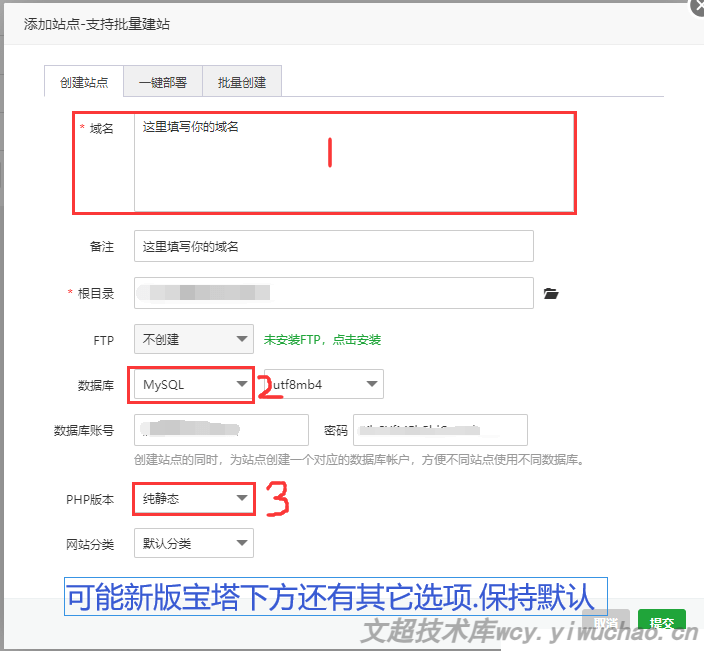
Task: Switch to the 批量创建 tab
Action: tap(242, 82)
